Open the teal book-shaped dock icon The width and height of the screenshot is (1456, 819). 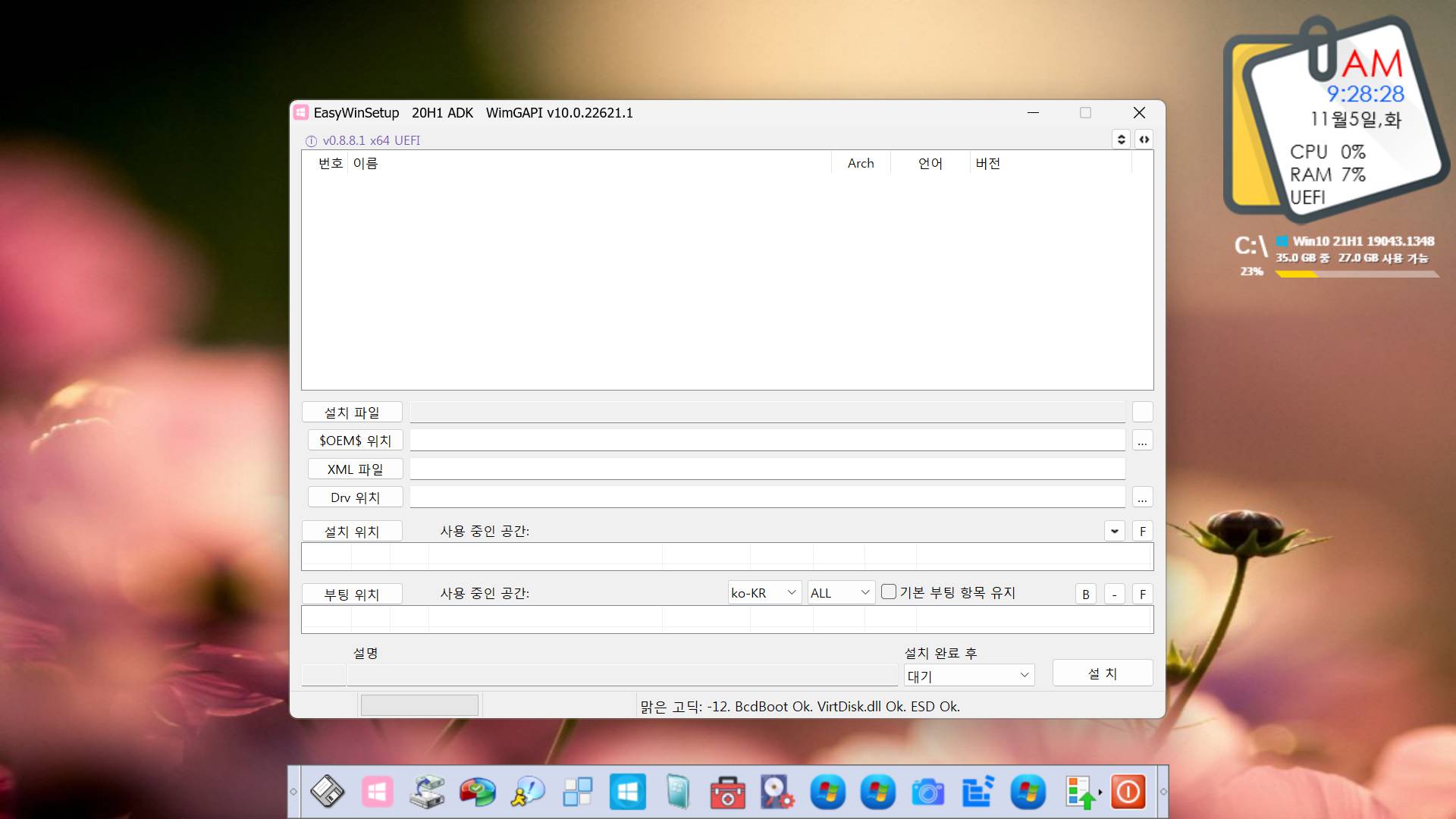tap(678, 792)
